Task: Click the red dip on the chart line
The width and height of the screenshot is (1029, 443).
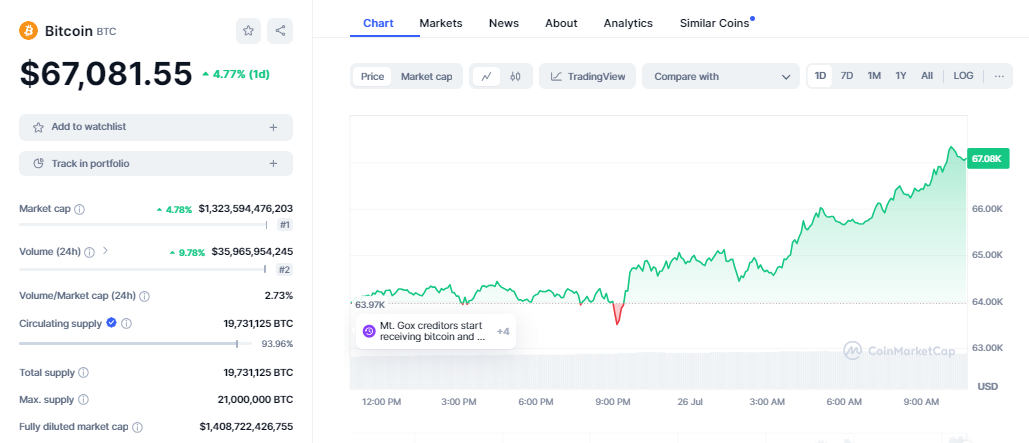Action: tap(617, 314)
